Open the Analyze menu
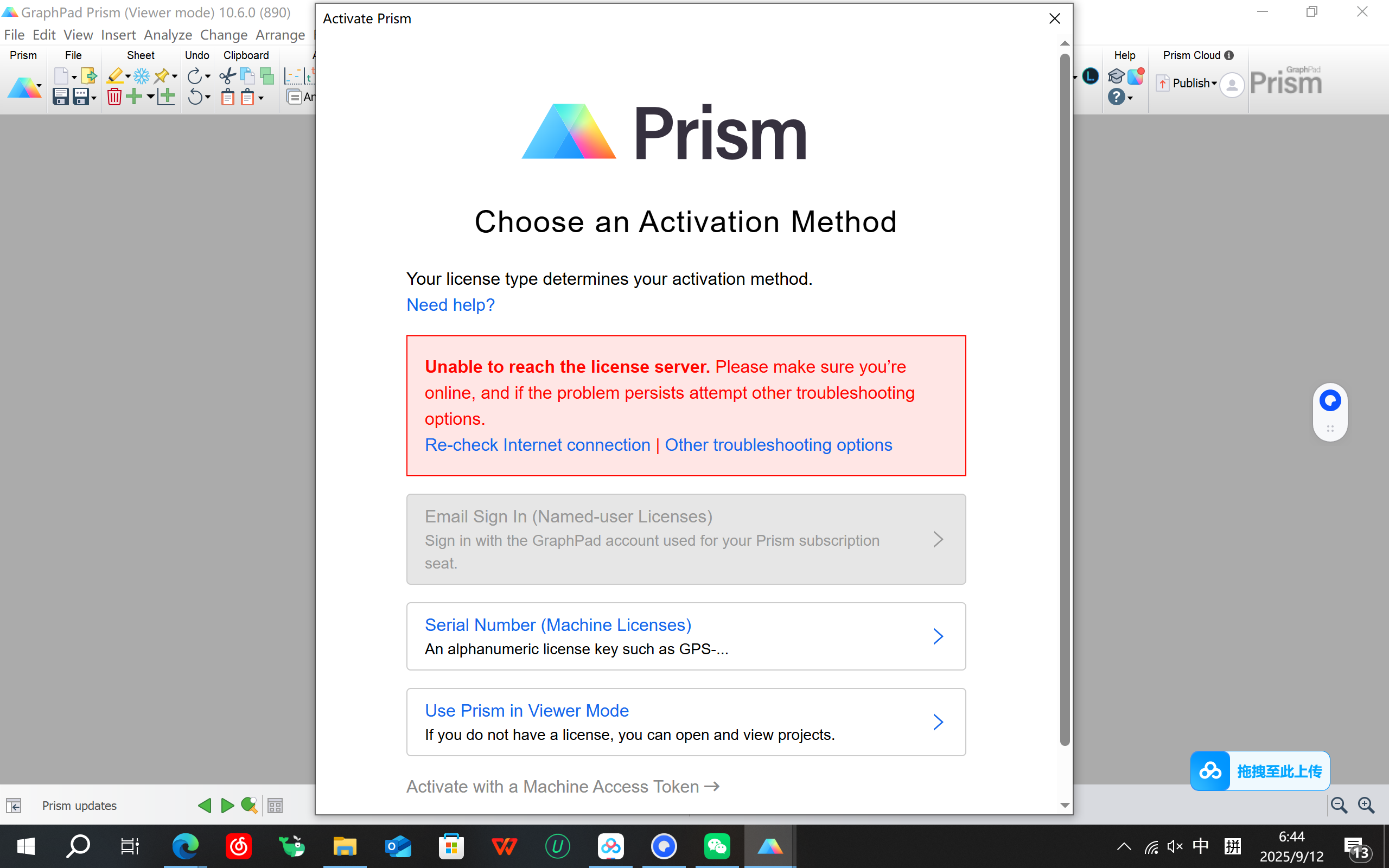 click(x=168, y=34)
